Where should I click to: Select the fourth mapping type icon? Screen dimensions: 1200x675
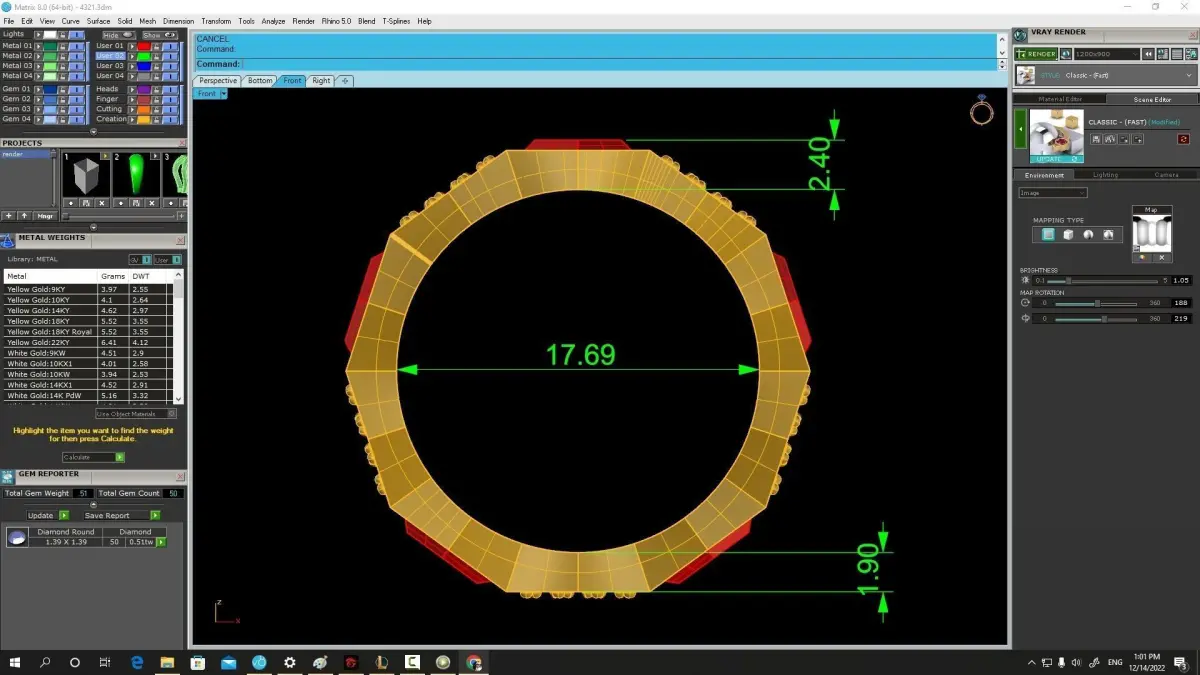click(1108, 234)
